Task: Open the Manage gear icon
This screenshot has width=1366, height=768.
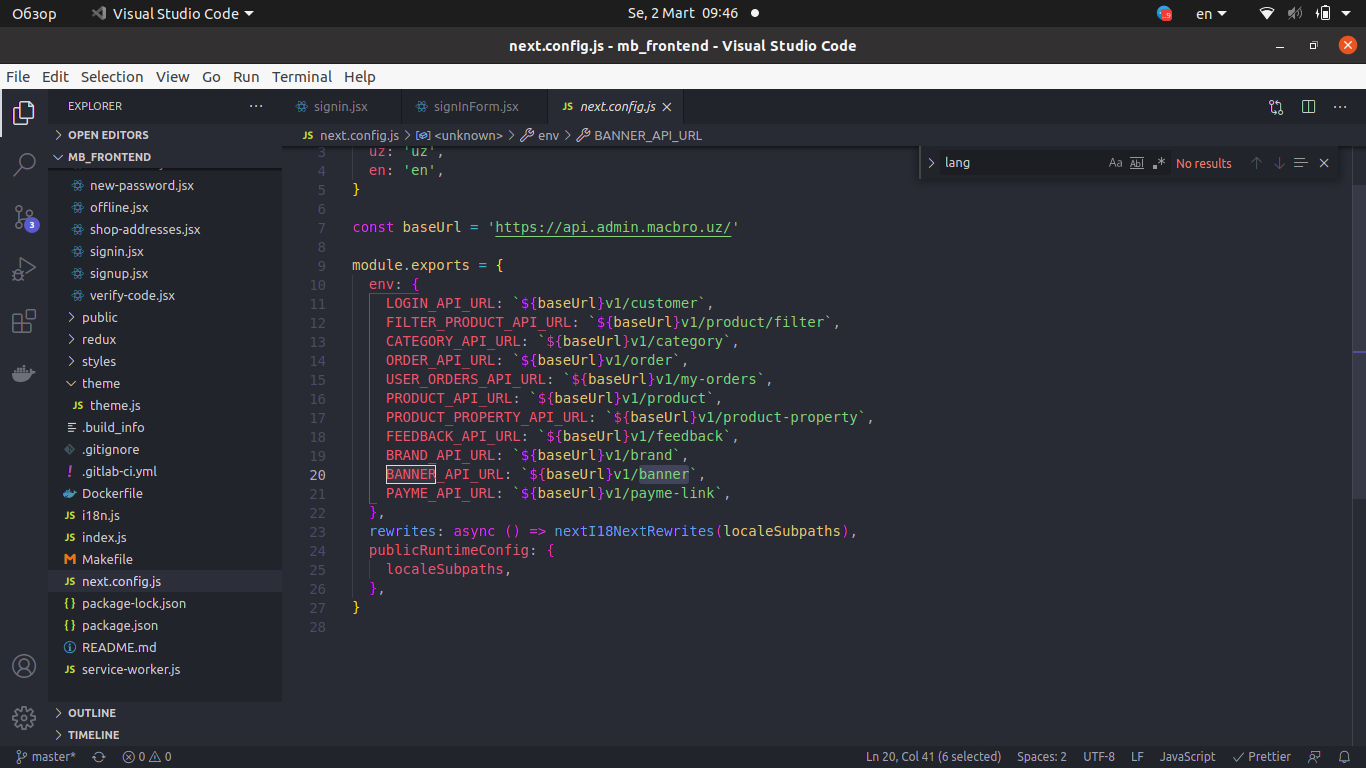Action: 24,717
